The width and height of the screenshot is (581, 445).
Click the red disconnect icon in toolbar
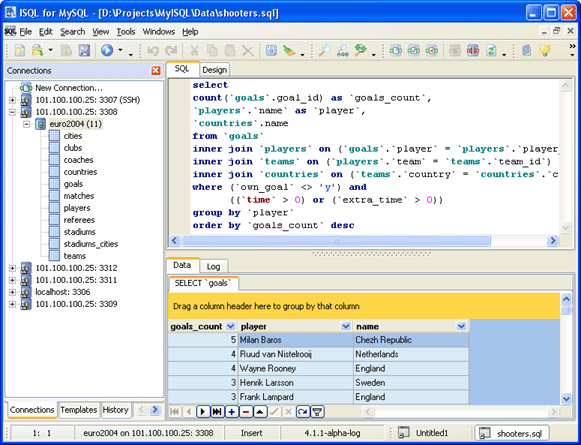(473, 50)
